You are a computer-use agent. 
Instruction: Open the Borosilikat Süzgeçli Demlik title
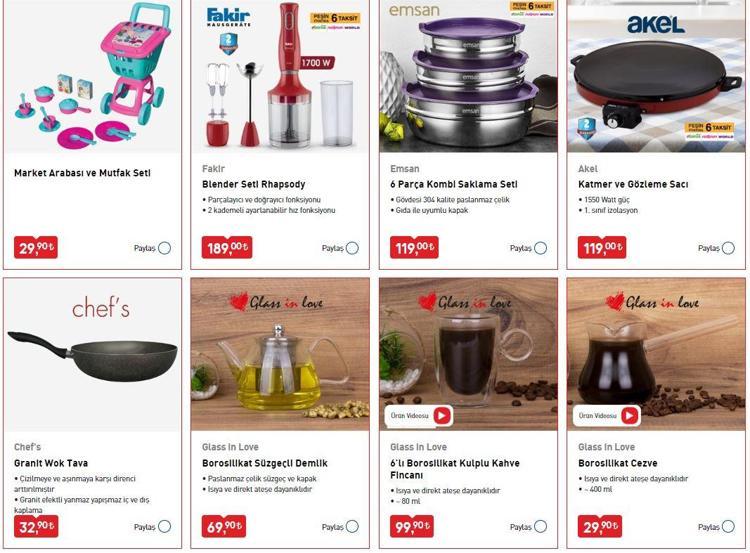265,463
